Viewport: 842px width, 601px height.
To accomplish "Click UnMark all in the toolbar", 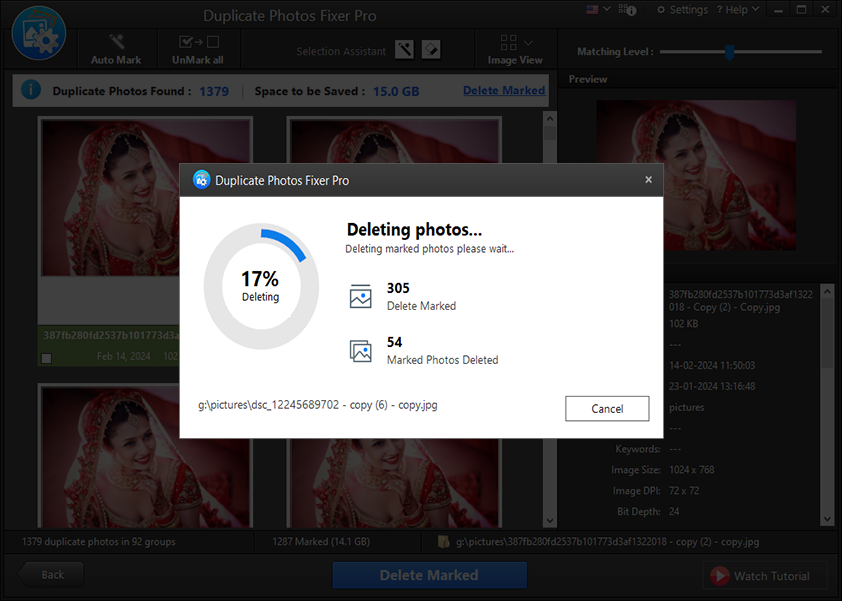I will pos(198,50).
